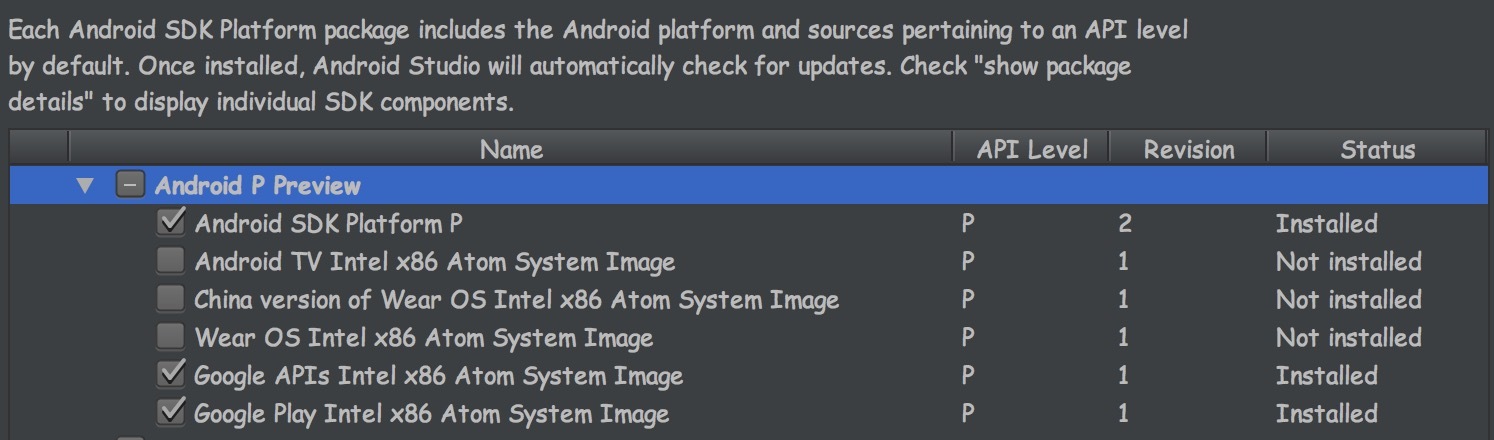This screenshot has width=1494, height=440.
Task: Select the Android SDK Platform P row
Action: point(328,224)
